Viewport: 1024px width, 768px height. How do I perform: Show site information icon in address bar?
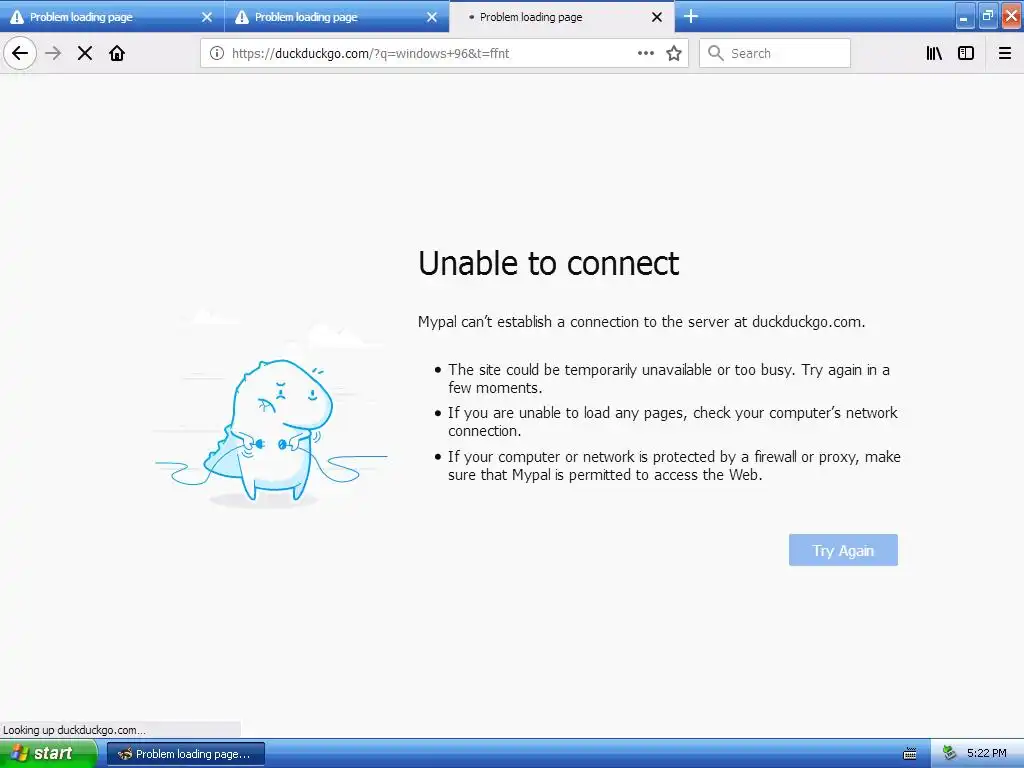click(217, 54)
